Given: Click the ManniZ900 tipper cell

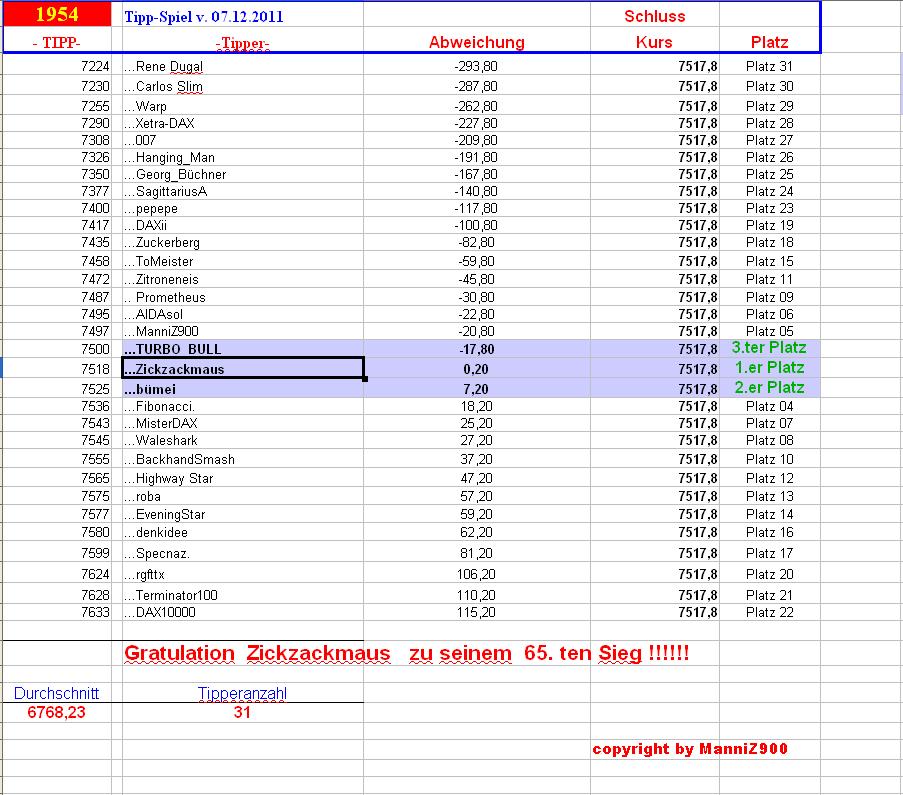Looking at the screenshot, I should click(242, 331).
